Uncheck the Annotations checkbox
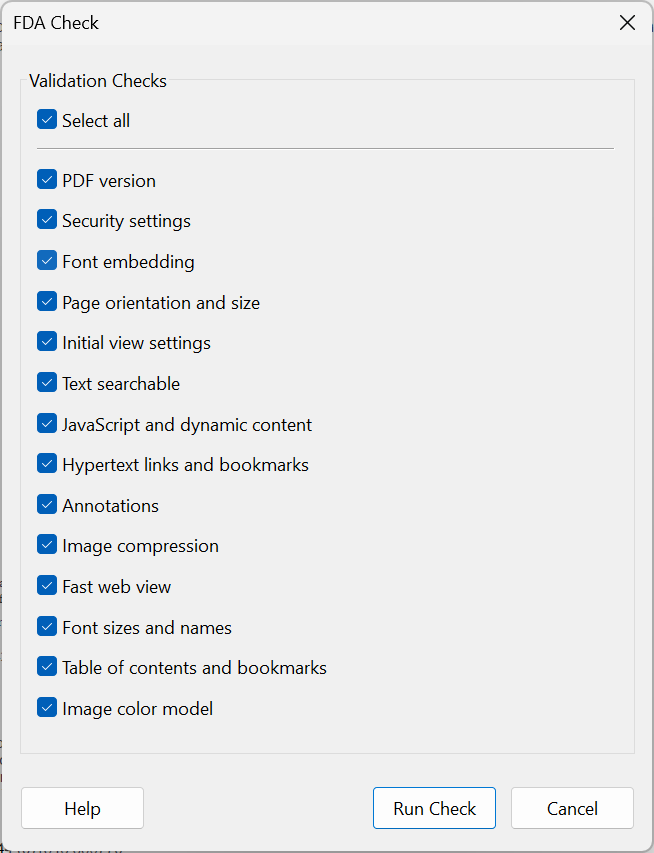 coord(46,504)
